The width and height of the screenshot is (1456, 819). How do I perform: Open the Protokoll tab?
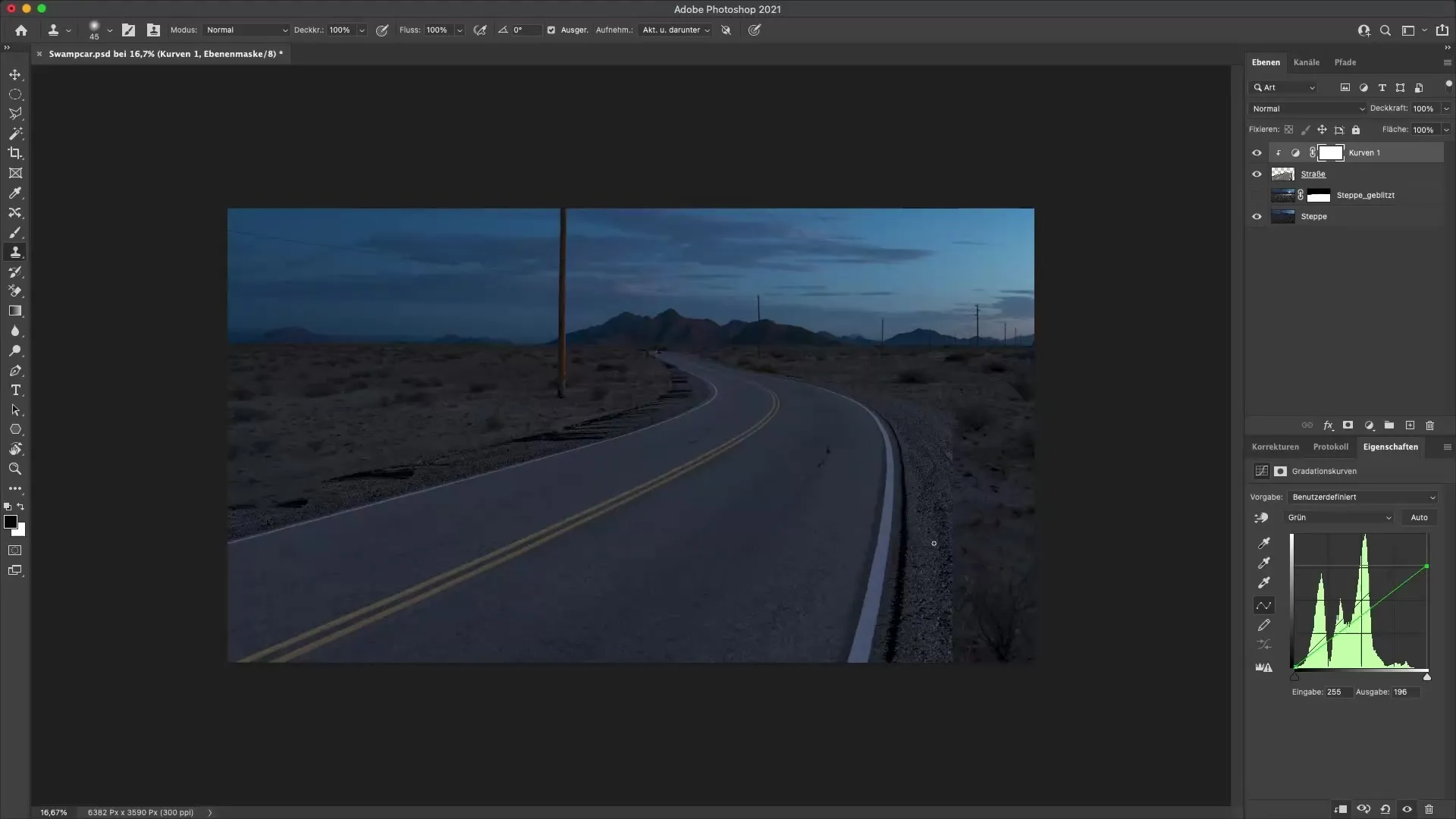(x=1330, y=447)
